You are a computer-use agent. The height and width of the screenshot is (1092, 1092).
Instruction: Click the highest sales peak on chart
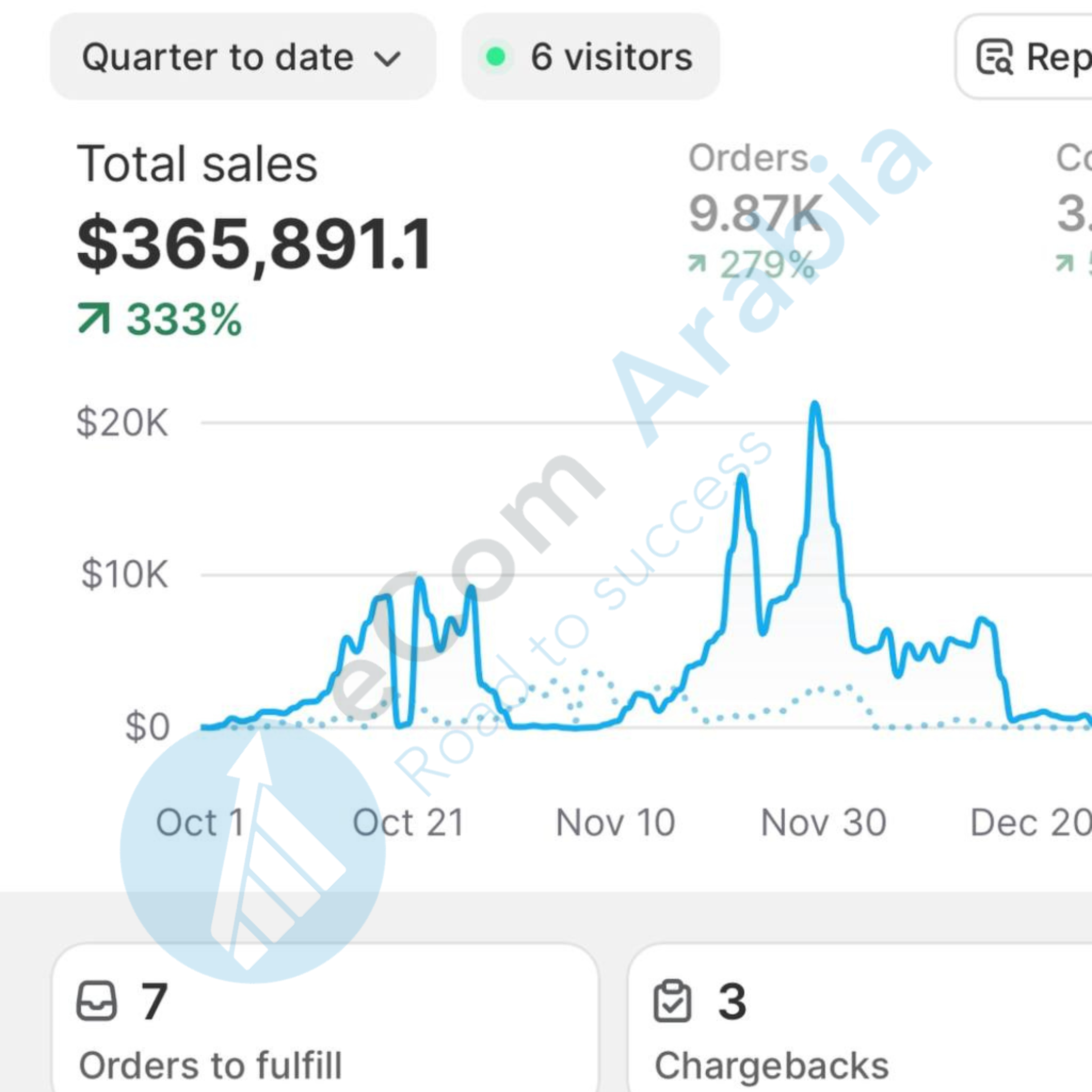click(815, 404)
